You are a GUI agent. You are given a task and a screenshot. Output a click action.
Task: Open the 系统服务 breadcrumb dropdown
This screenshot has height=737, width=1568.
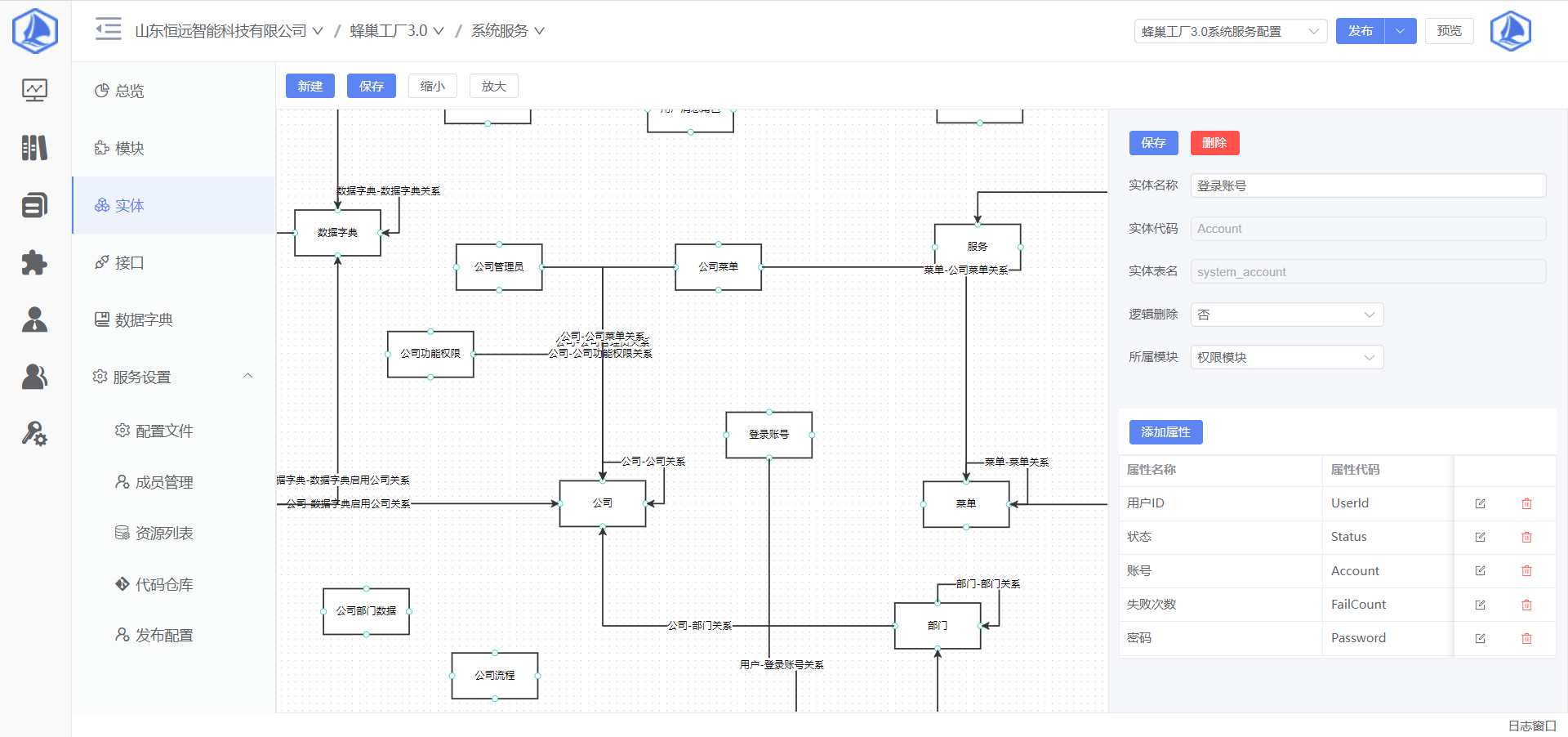click(x=507, y=31)
